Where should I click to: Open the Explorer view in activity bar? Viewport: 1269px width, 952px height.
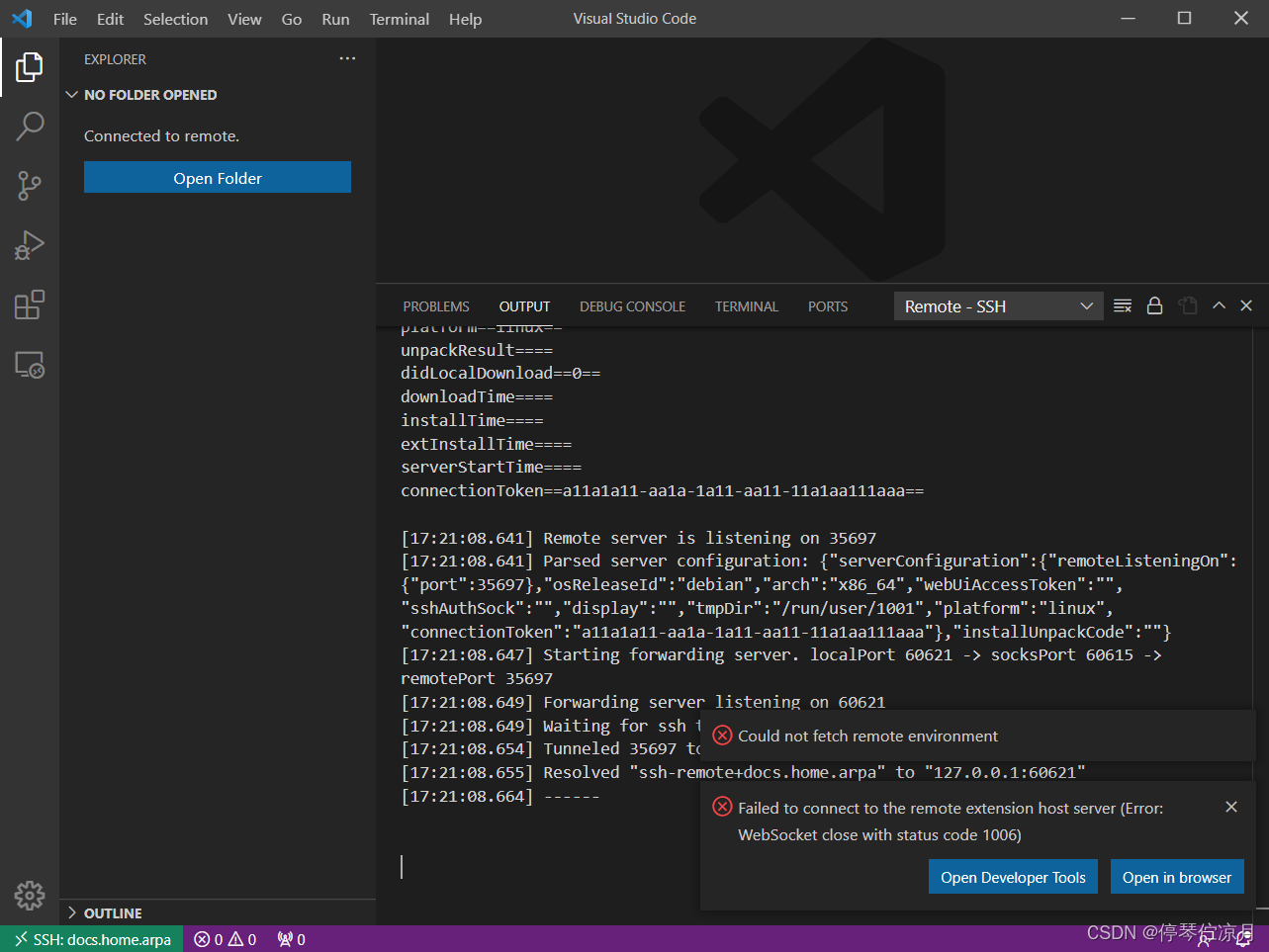[30, 67]
